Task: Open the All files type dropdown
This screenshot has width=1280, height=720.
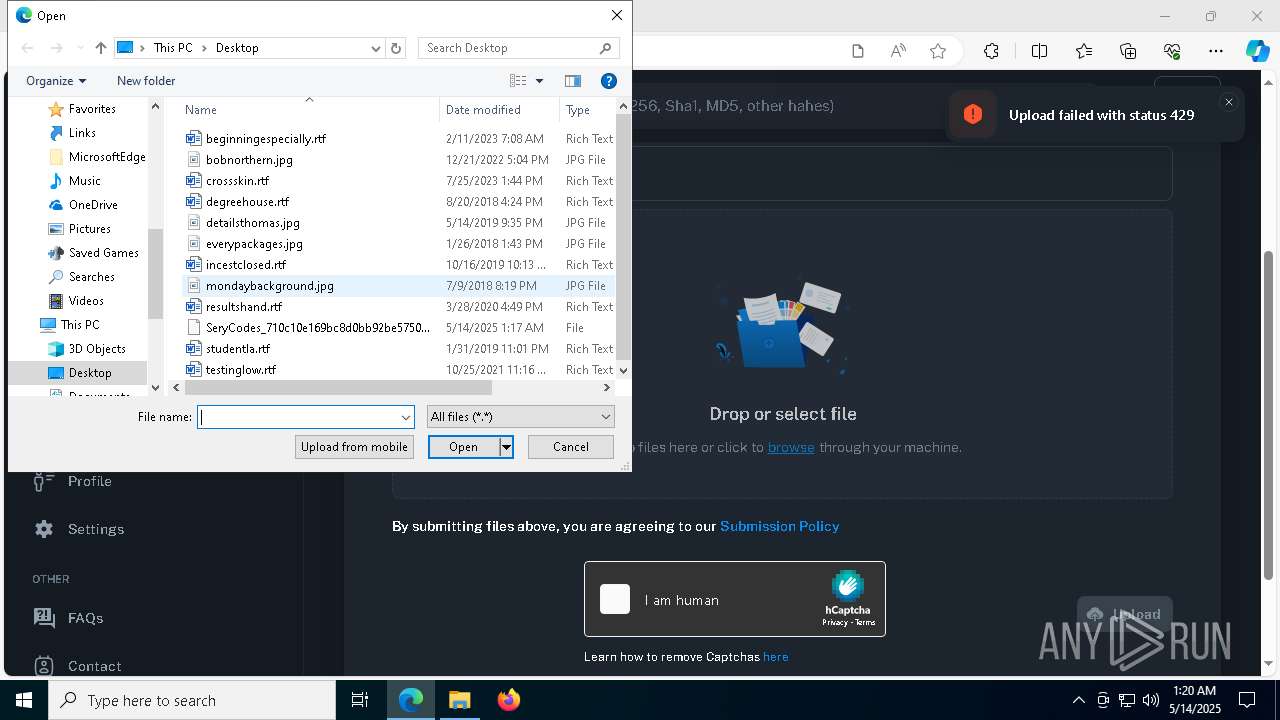Action: pos(520,417)
